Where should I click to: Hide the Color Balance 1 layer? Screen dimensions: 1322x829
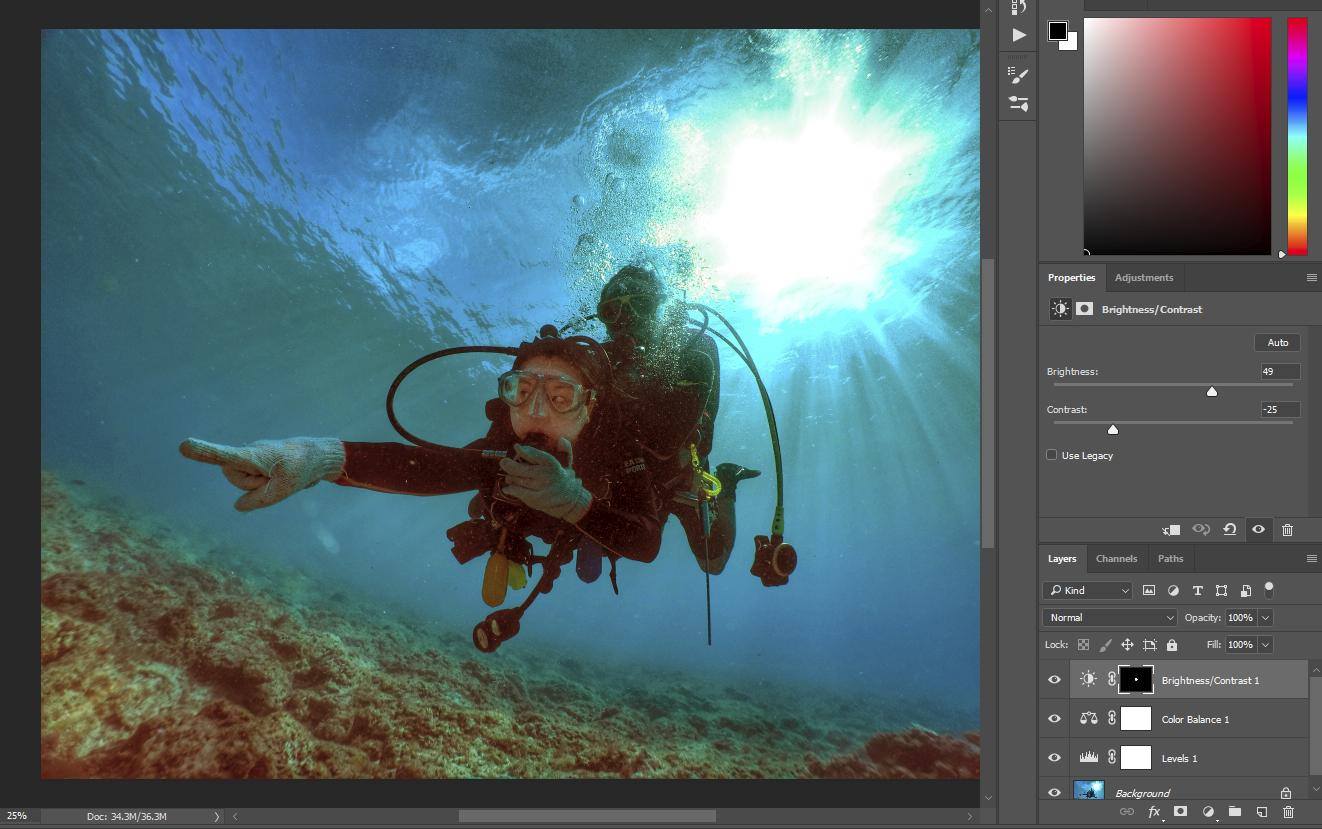(1054, 719)
